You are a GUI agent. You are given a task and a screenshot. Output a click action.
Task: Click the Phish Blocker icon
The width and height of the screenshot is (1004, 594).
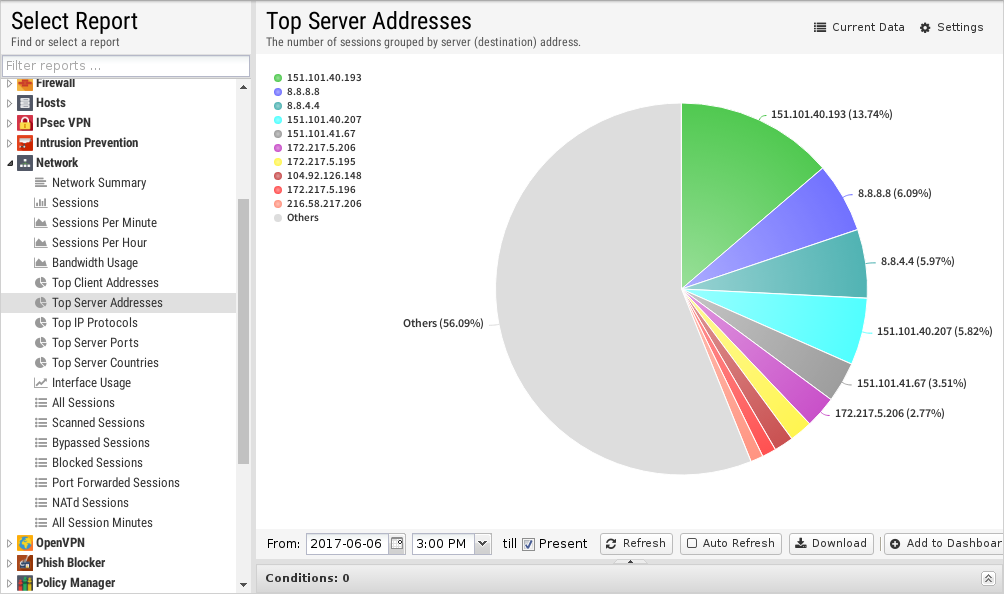point(24,563)
